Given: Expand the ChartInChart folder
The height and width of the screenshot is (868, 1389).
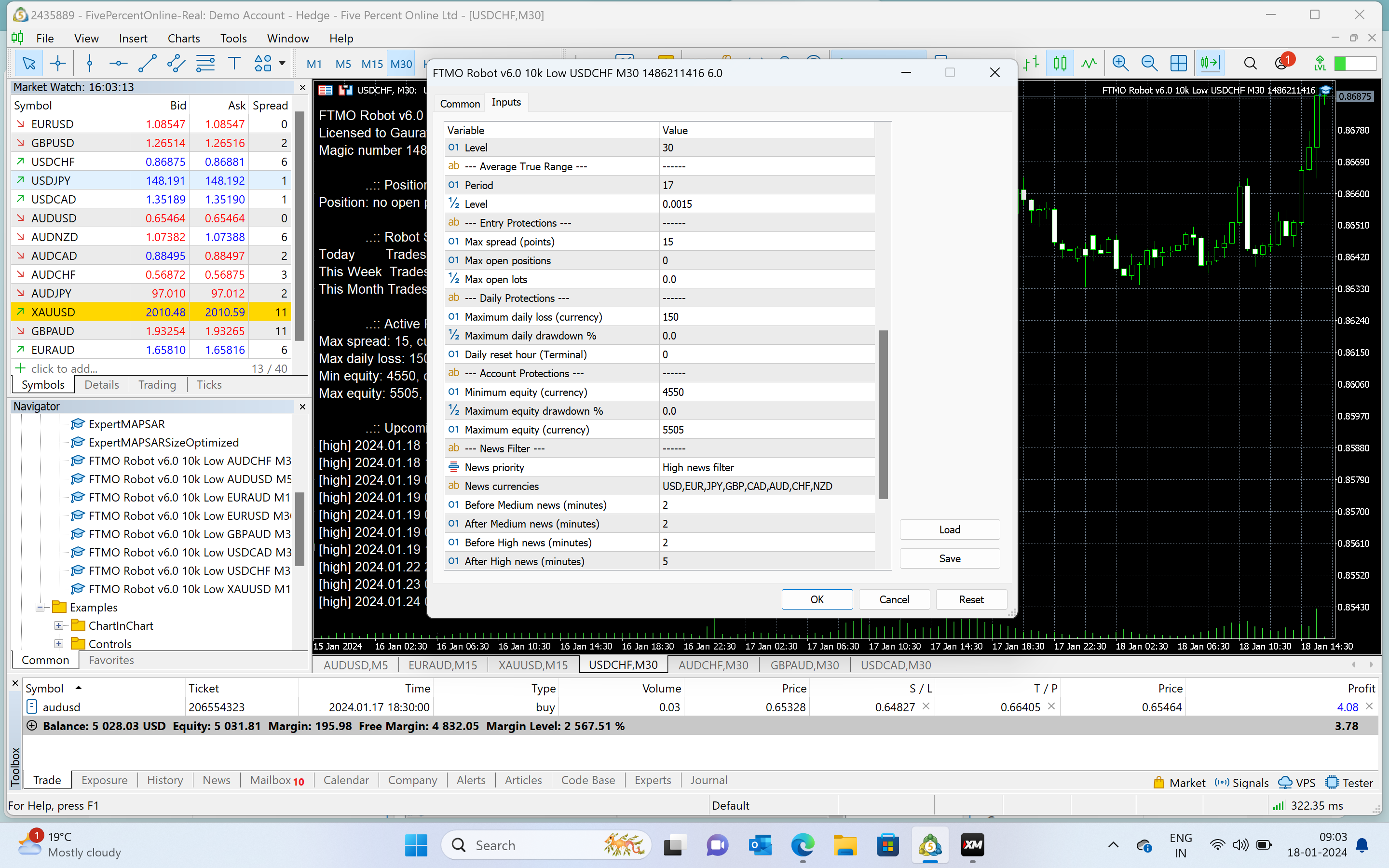Looking at the screenshot, I should coord(58,625).
